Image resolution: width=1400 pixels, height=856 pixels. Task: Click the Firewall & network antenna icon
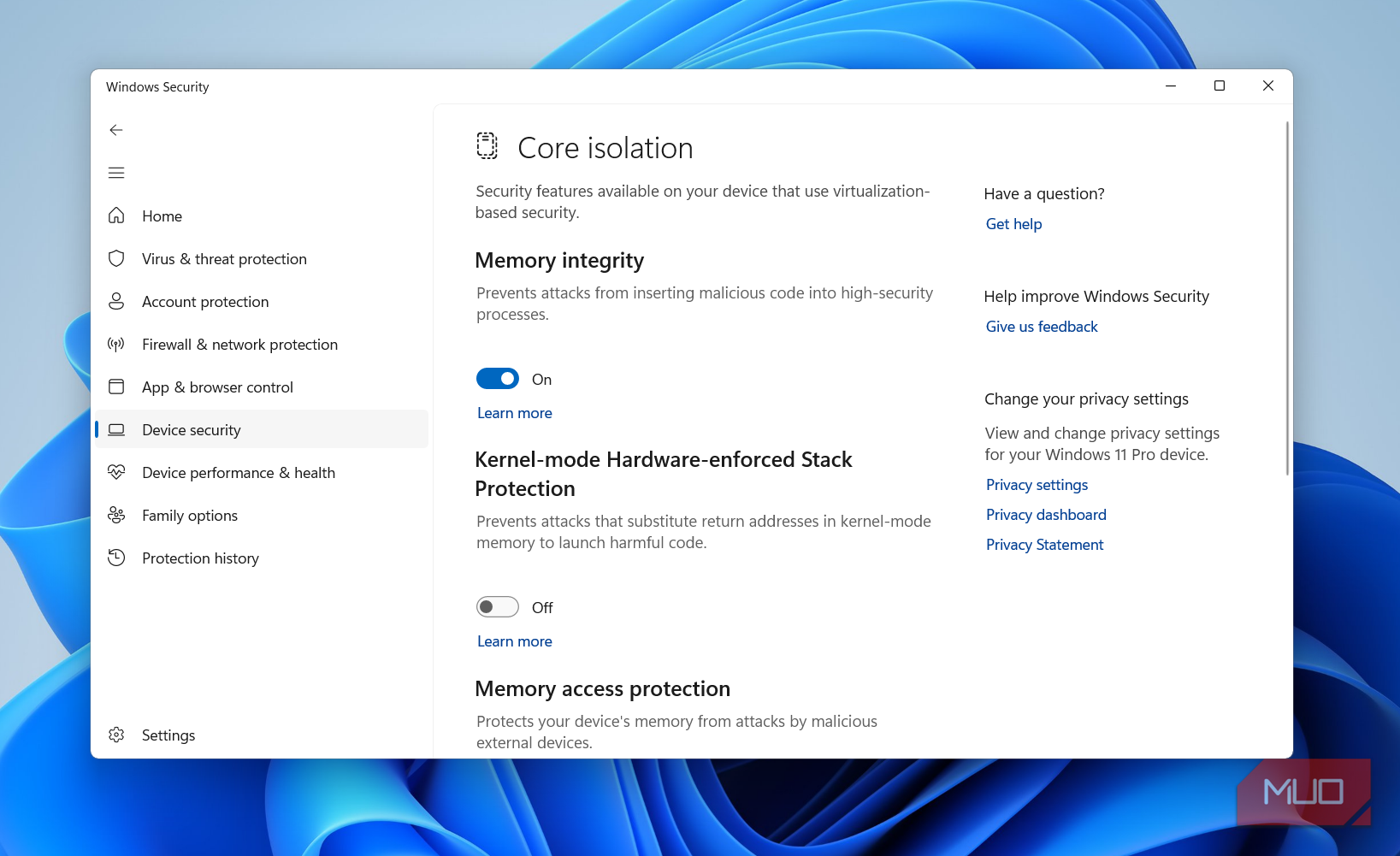point(116,344)
